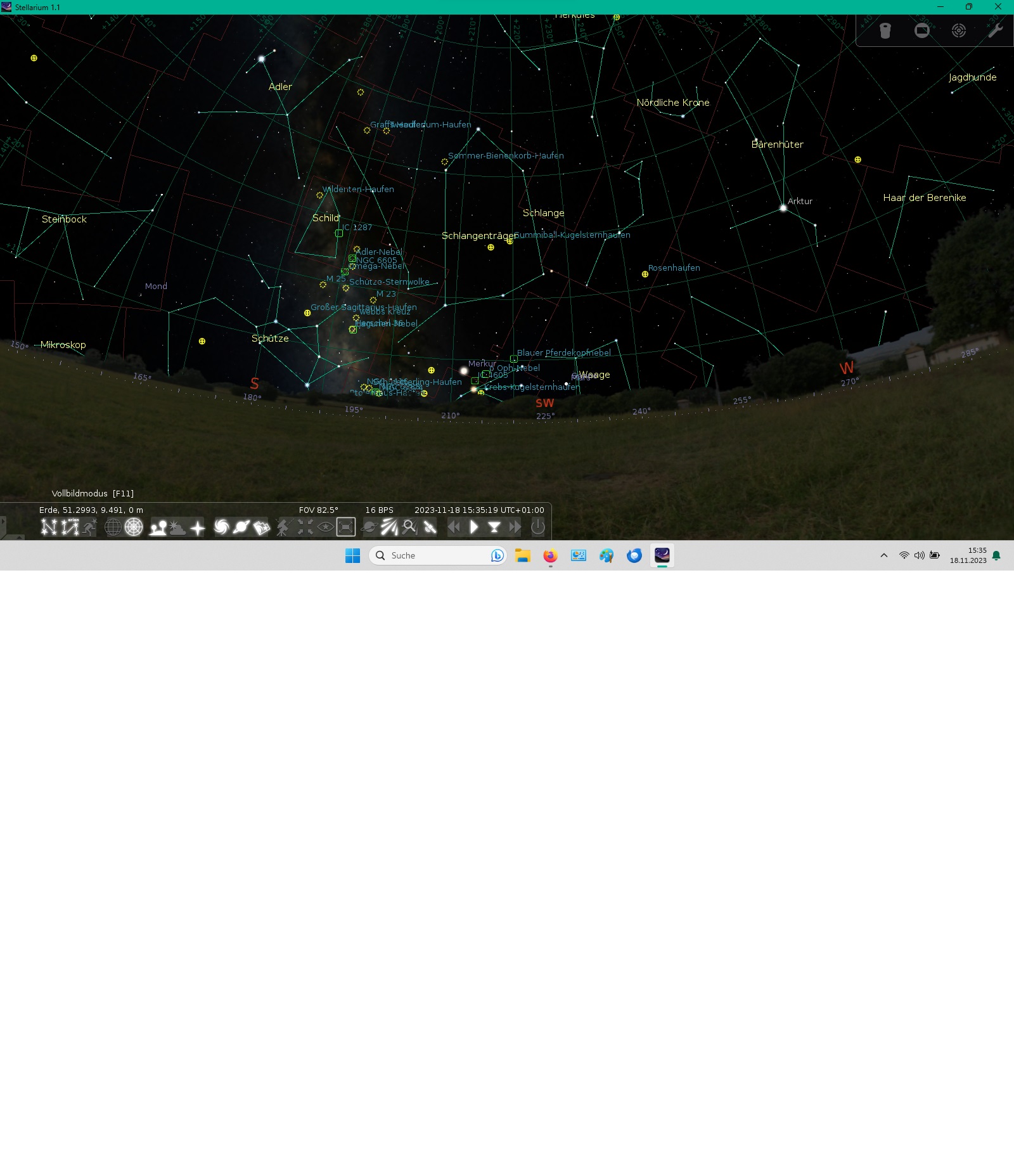
Task: Set normal time rate play button
Action: [474, 527]
